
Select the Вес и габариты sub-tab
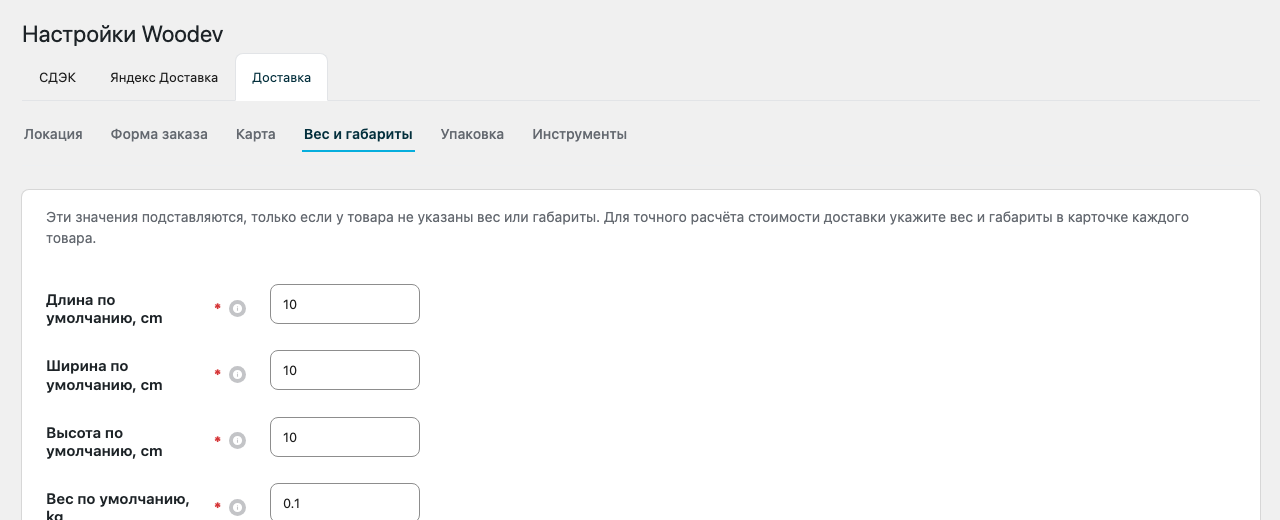point(358,134)
